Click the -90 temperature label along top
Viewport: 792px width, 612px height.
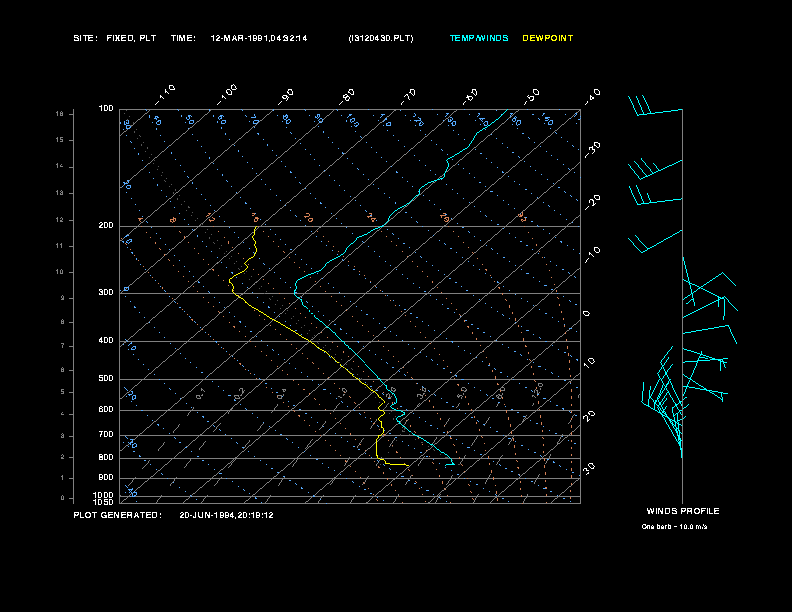(x=286, y=96)
